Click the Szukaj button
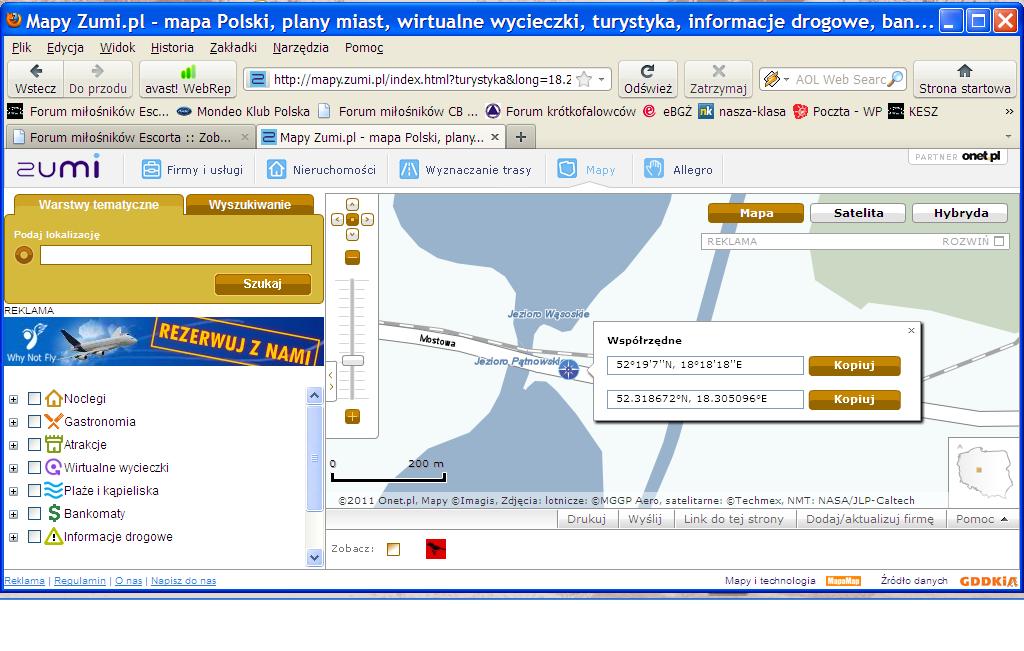The width and height of the screenshot is (1024, 651). click(263, 284)
